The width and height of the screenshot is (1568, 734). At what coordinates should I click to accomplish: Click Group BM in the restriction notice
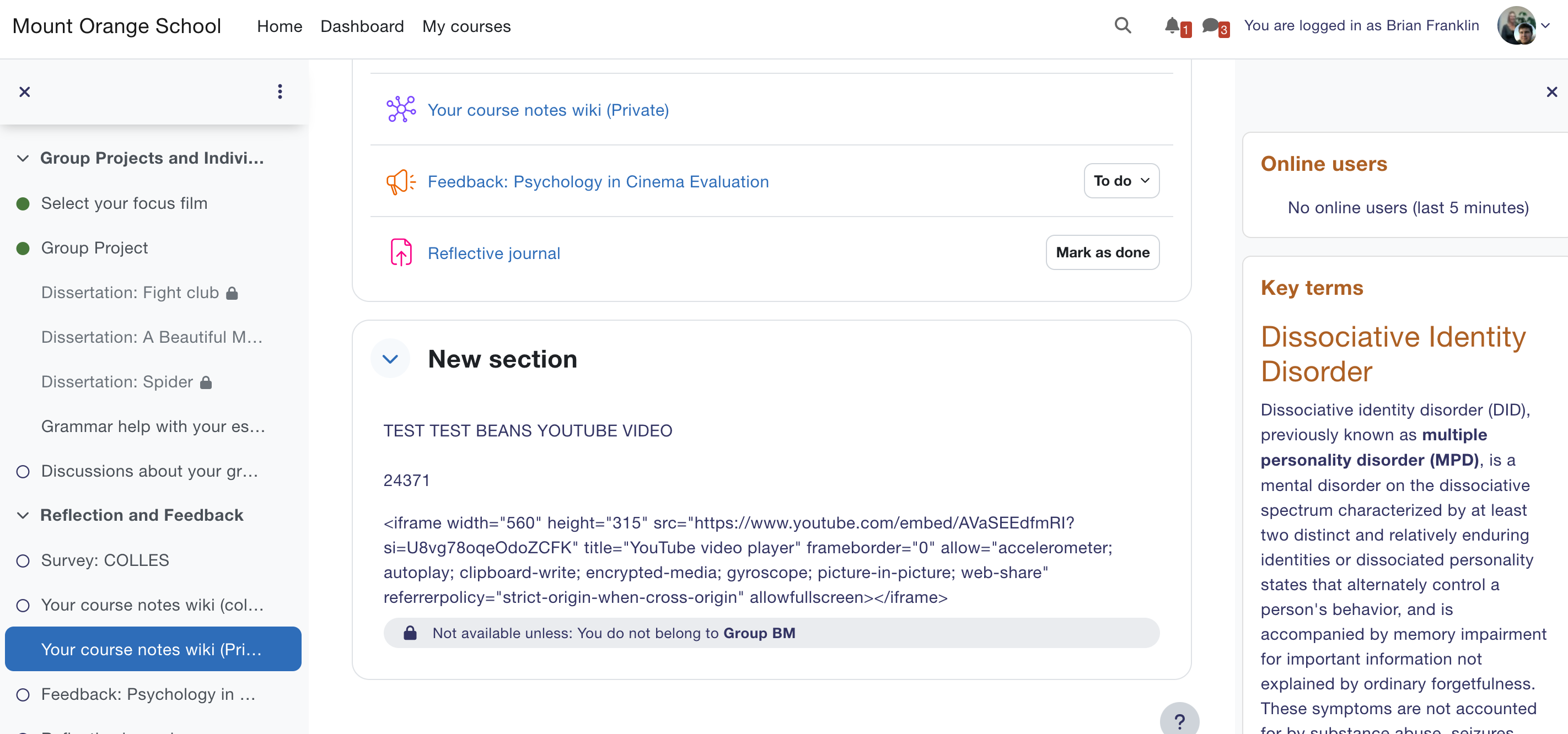point(759,633)
